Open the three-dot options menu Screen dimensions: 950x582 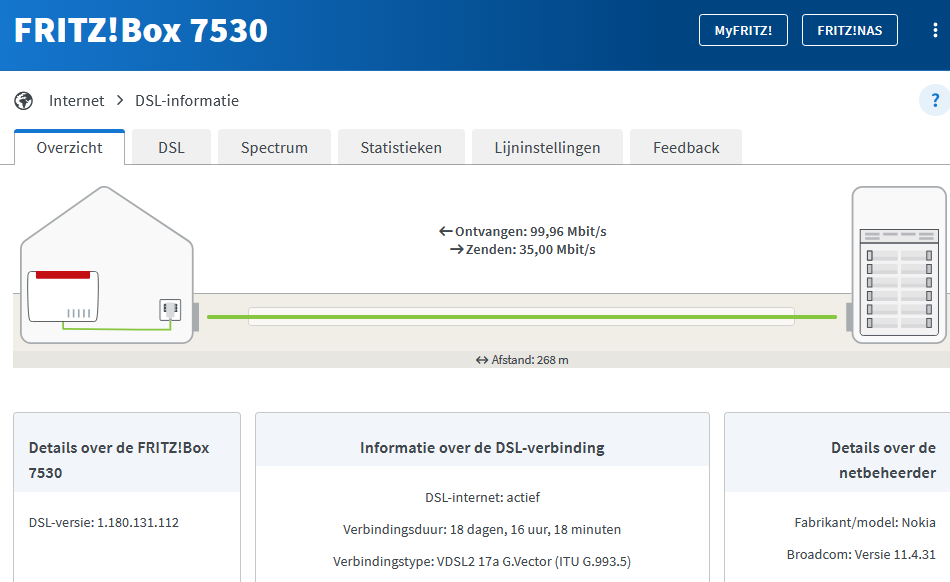coord(934,30)
